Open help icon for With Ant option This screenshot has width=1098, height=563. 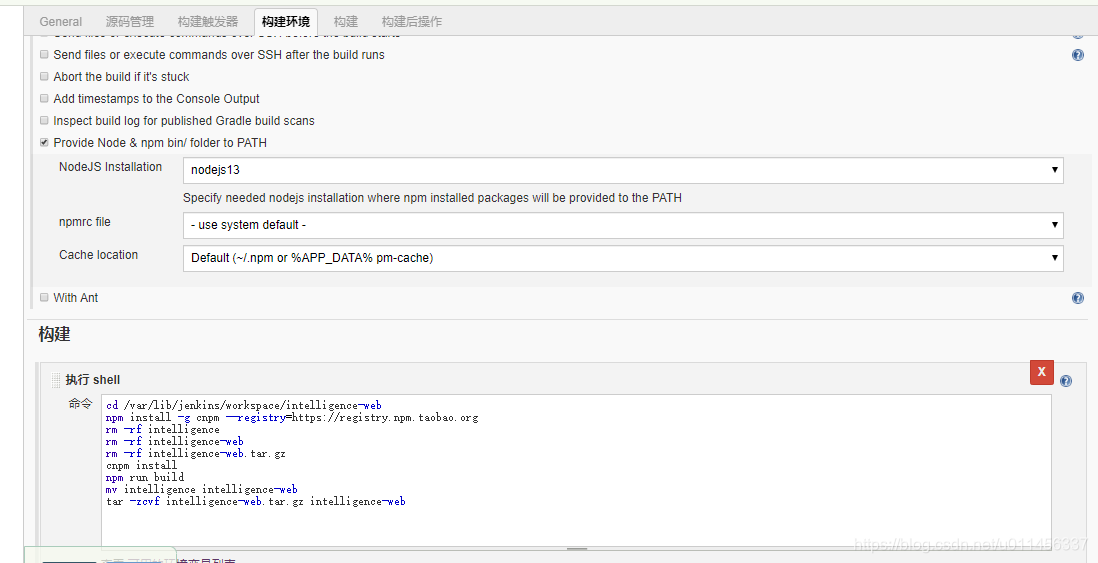(1078, 298)
